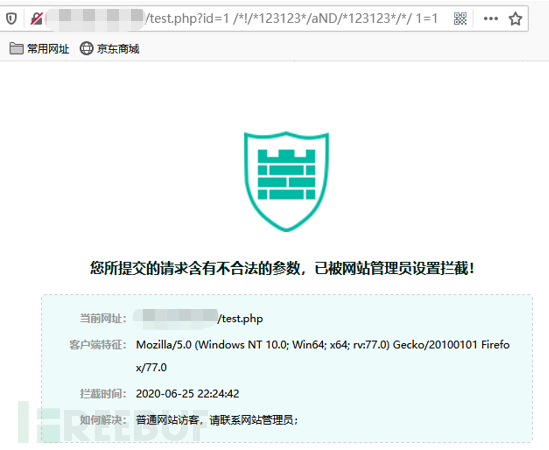Click the 拦截时间 label

pyautogui.click(x=103, y=394)
